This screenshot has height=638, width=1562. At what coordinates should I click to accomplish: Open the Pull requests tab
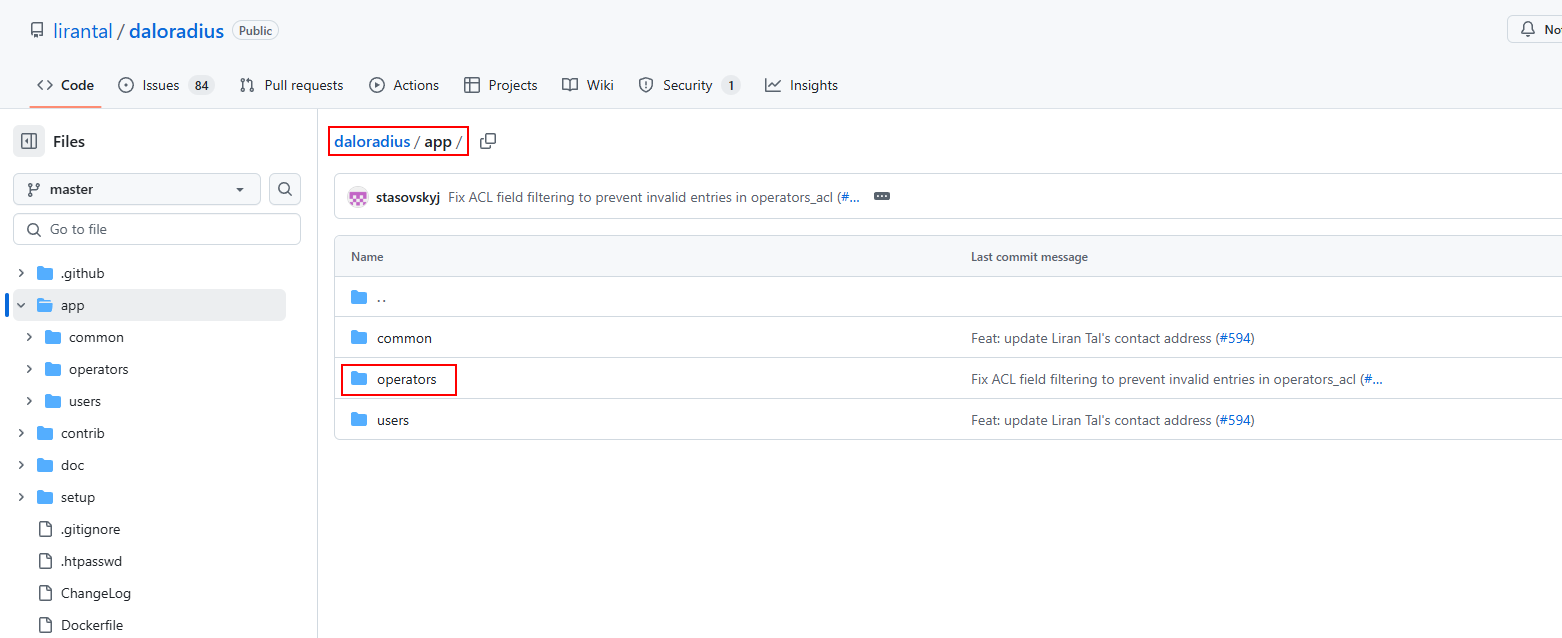[x=291, y=85]
